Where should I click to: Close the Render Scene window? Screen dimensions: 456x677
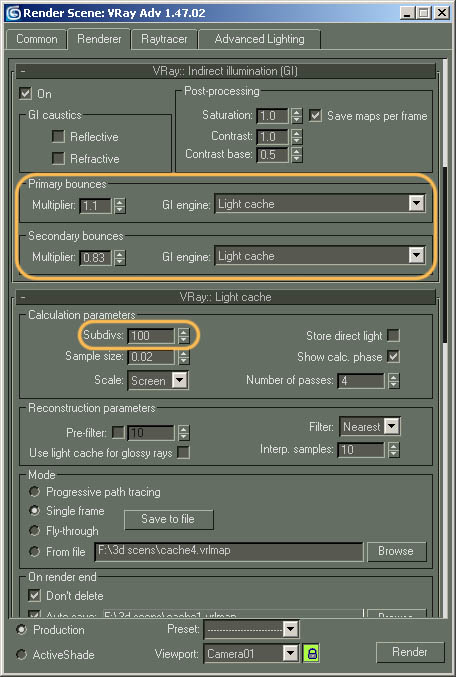click(441, 13)
